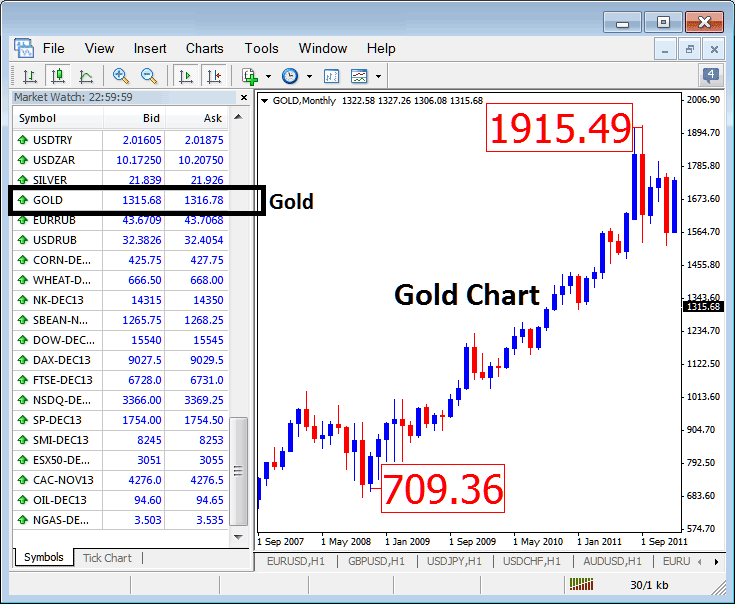This screenshot has height=604, width=735.
Task: Open the USDCHF,H1 chart tab
Action: (x=532, y=561)
